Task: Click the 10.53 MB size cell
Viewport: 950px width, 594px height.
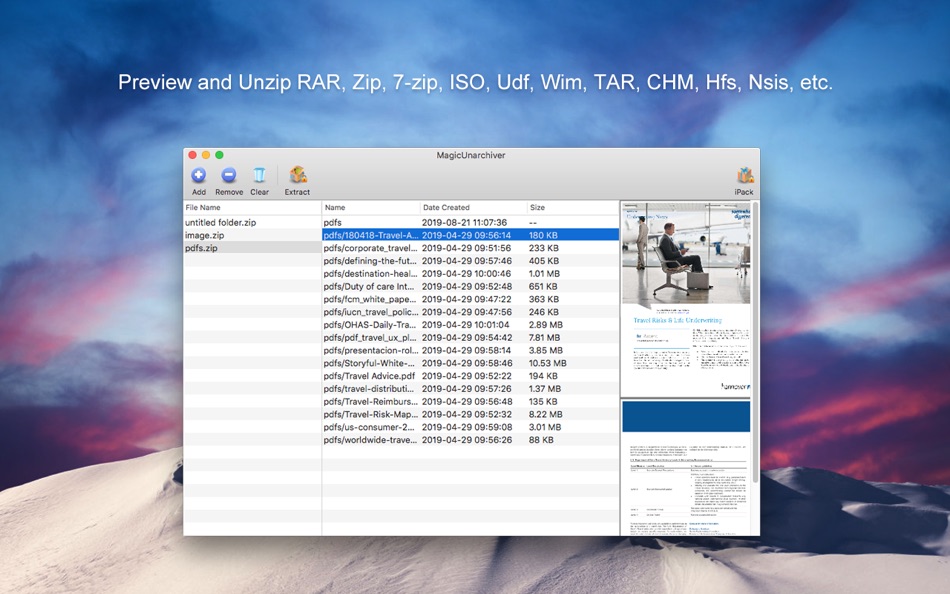Action: coord(548,363)
